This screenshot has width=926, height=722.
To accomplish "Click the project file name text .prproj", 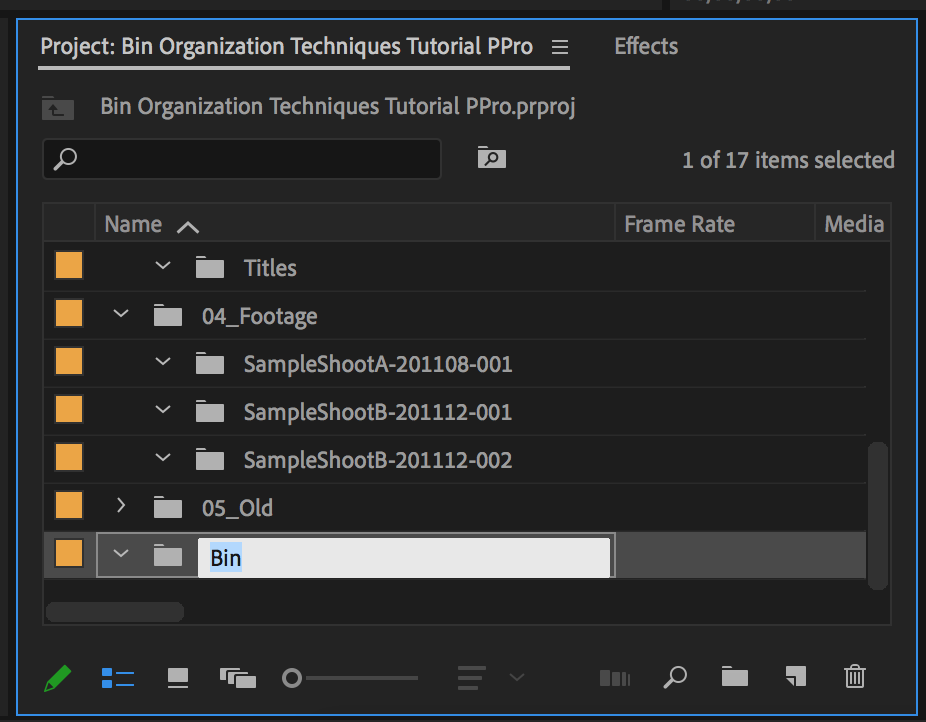I will (338, 107).
